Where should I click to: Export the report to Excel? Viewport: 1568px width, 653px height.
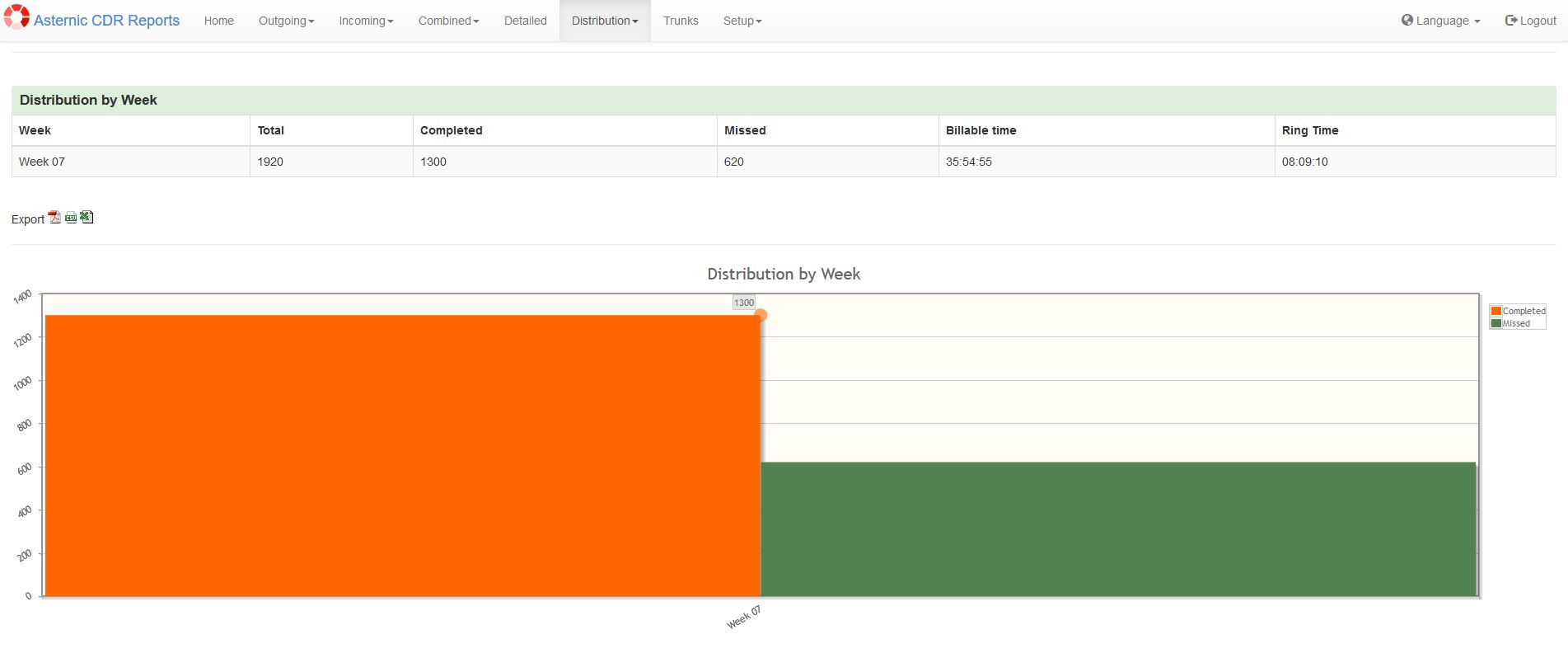click(87, 218)
